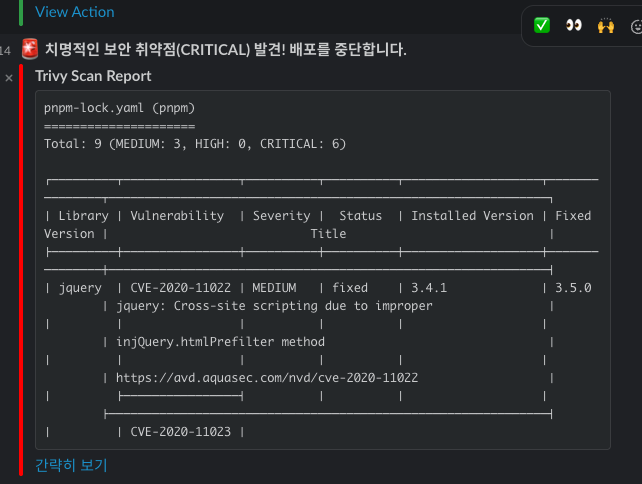Click the Severity column header
The image size is (642, 484).
[281, 216]
